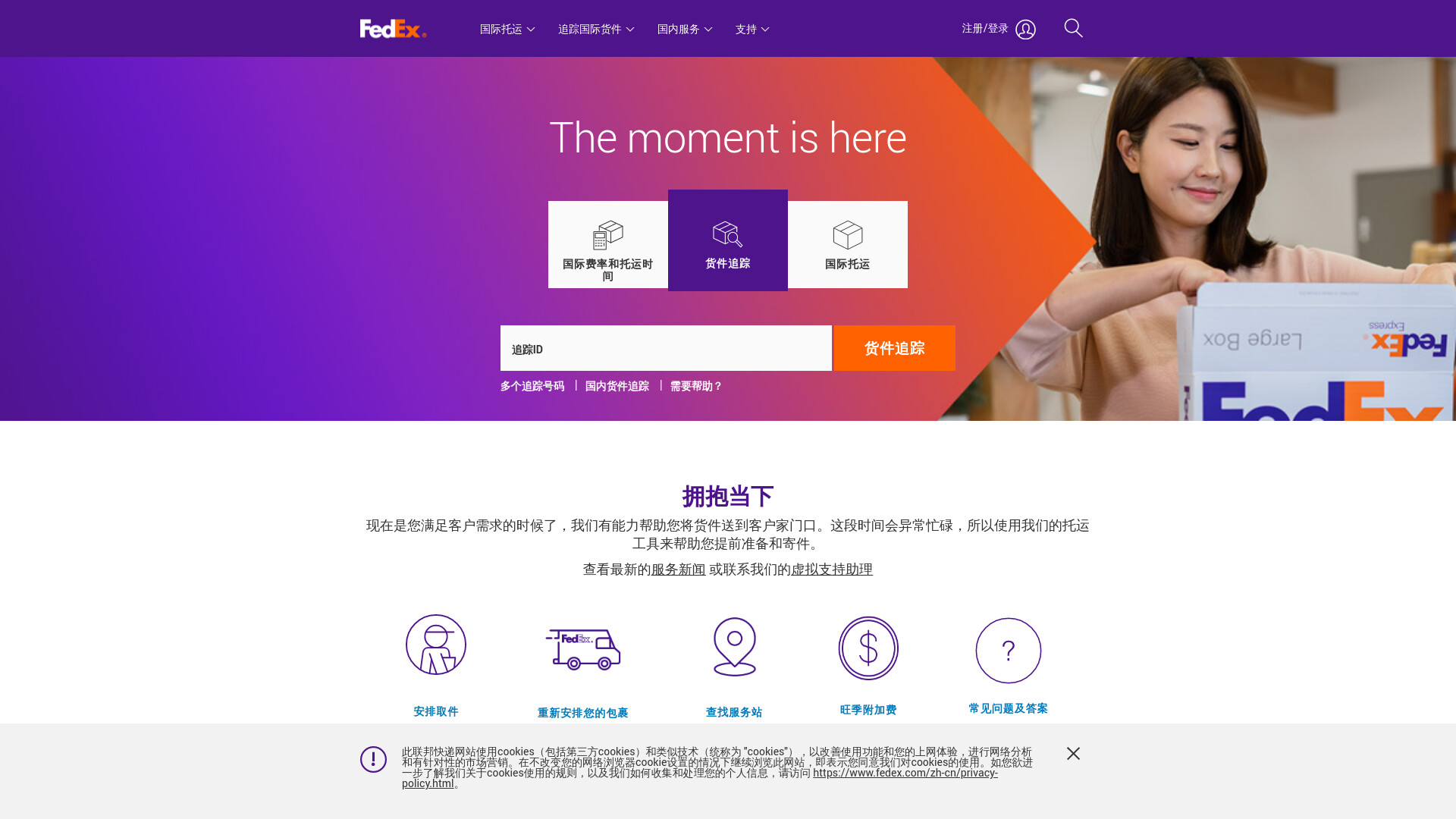1456x819 pixels.
Task: Switch to the 国际费率和托运时间 tab
Action: click(x=608, y=244)
